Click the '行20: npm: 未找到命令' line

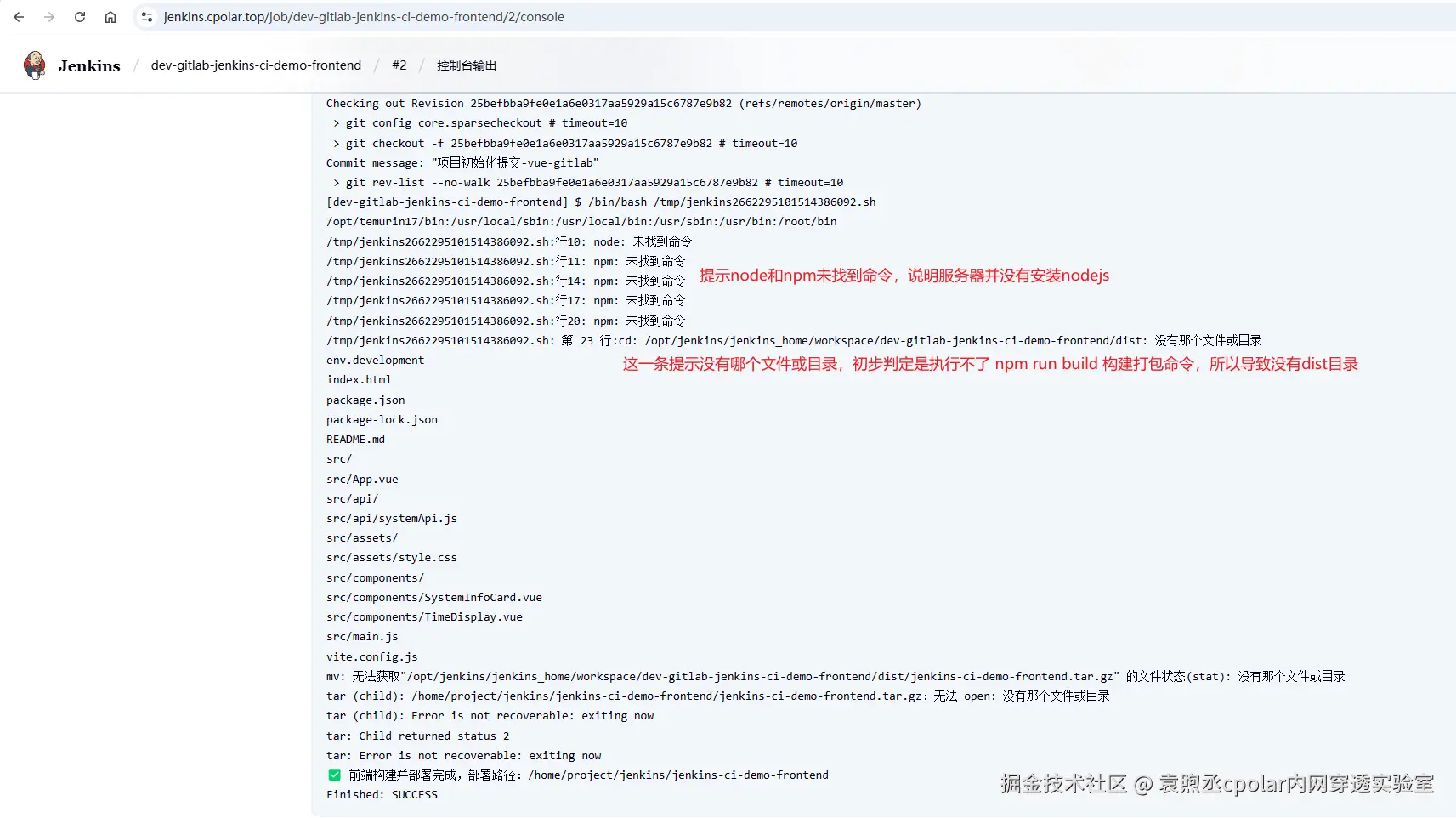(506, 321)
